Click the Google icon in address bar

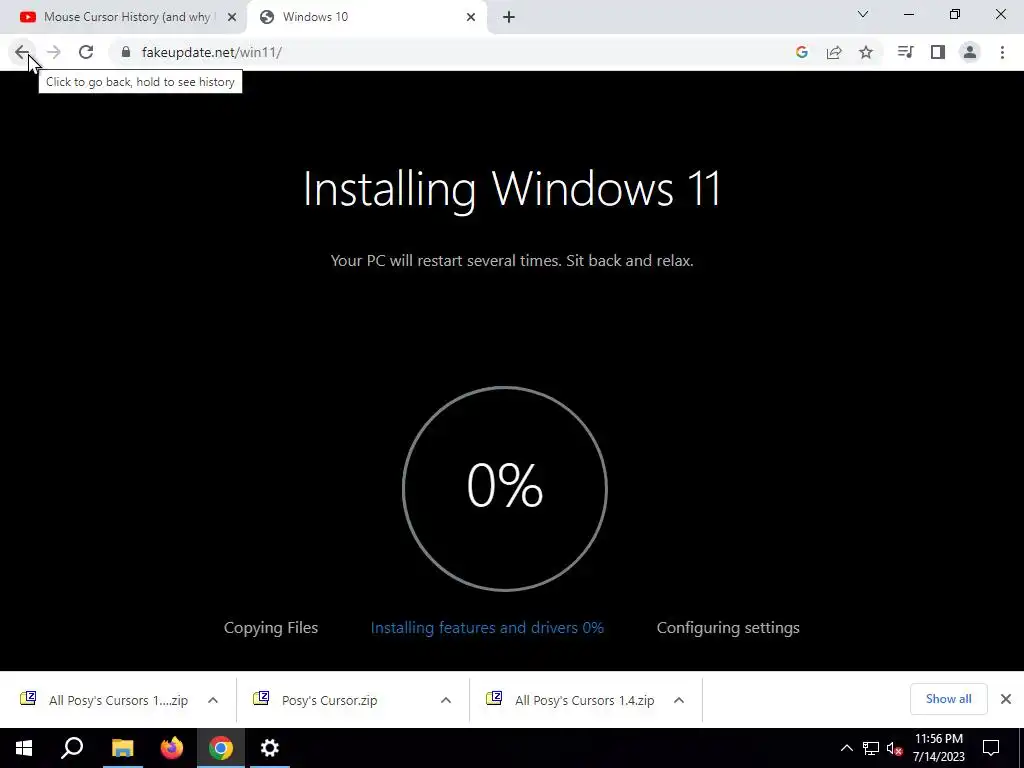[802, 52]
